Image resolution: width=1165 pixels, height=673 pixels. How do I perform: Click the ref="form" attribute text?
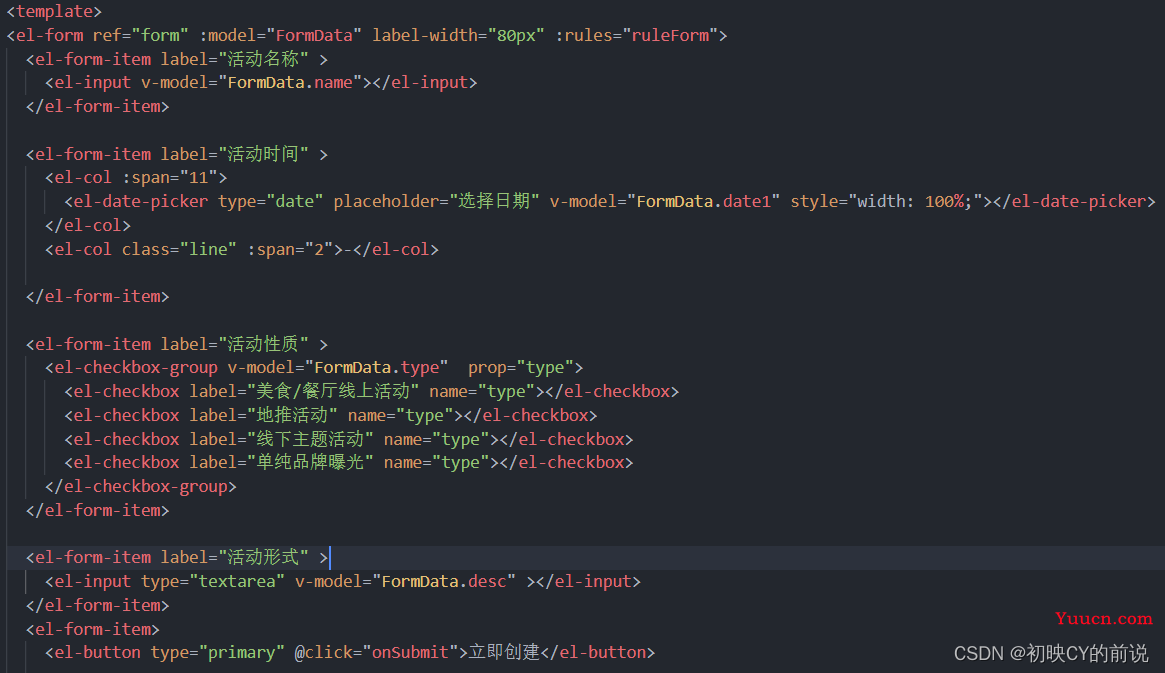click(140, 35)
